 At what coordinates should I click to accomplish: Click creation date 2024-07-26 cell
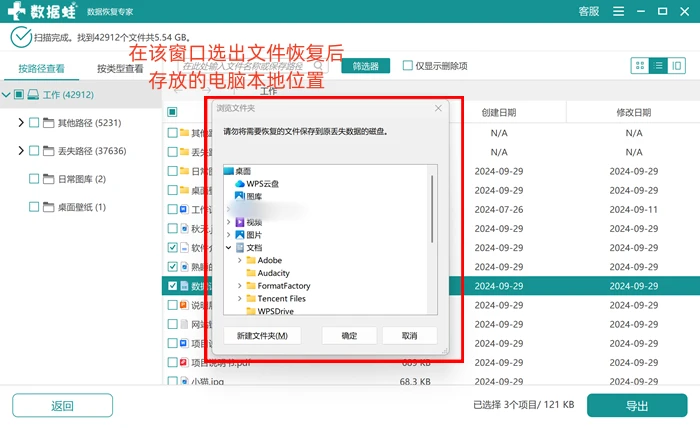[x=499, y=209]
